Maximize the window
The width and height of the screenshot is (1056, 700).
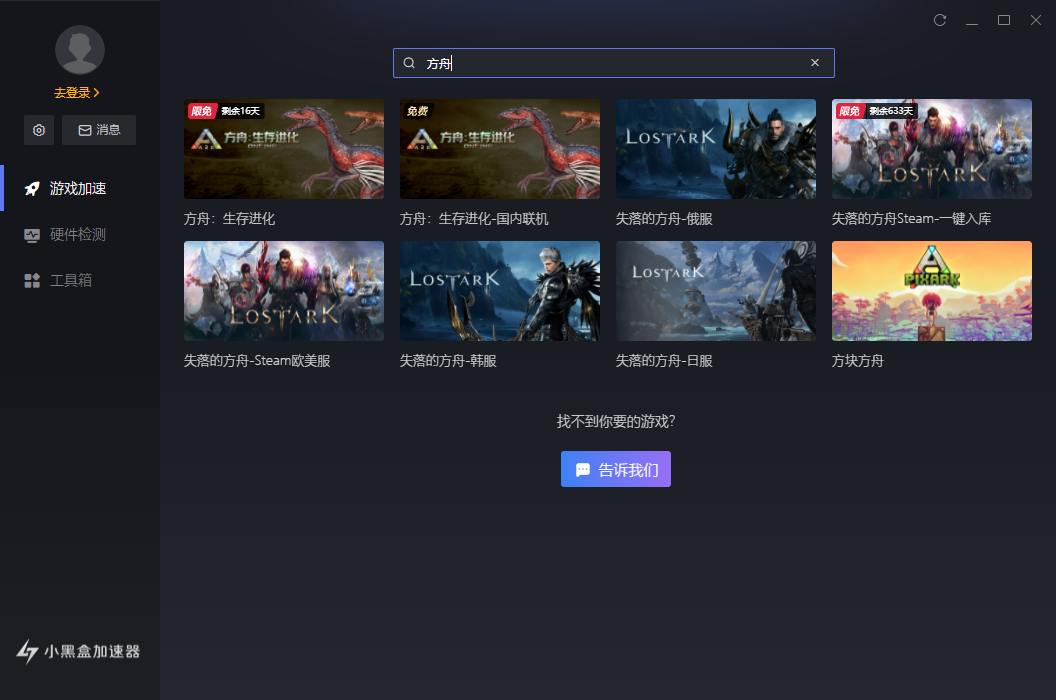pyautogui.click(x=1003, y=20)
